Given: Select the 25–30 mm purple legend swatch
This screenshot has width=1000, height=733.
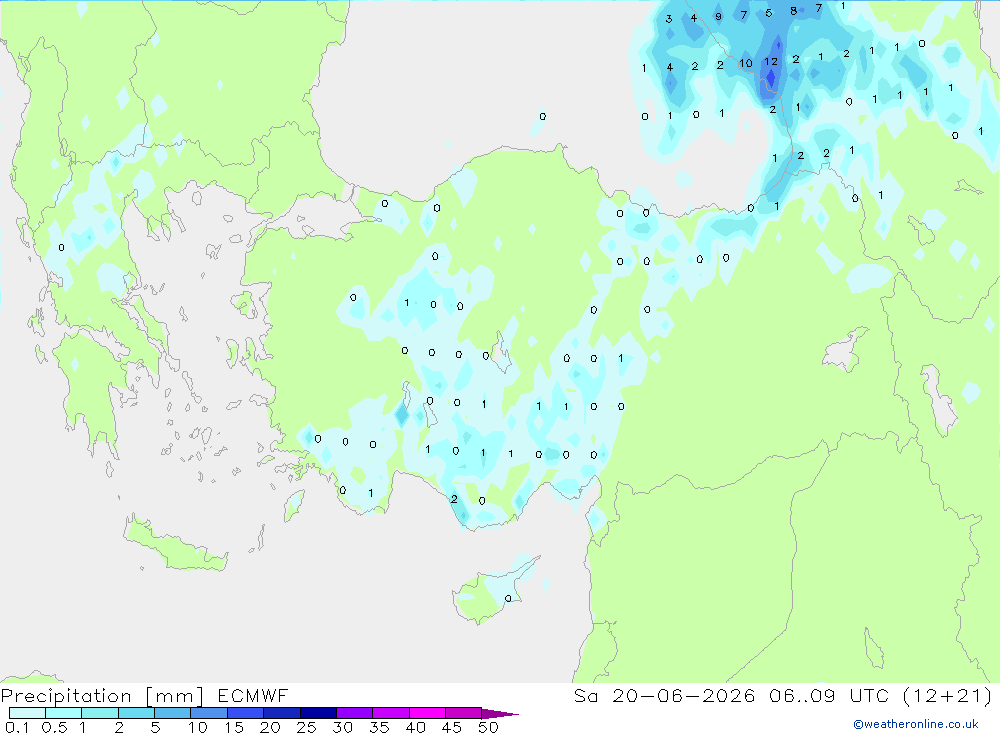Looking at the screenshot, I should point(318,713).
